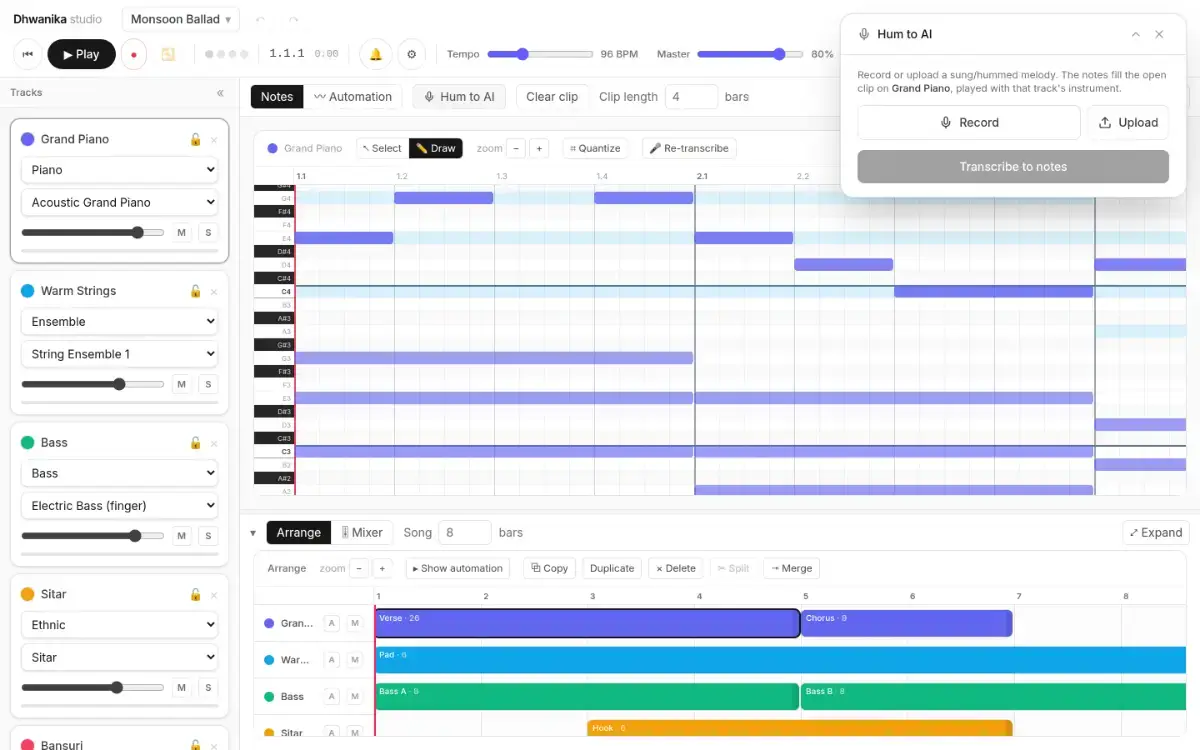This screenshot has width=1200, height=750.
Task: Open the settings gear in the transport bar
Action: click(412, 54)
